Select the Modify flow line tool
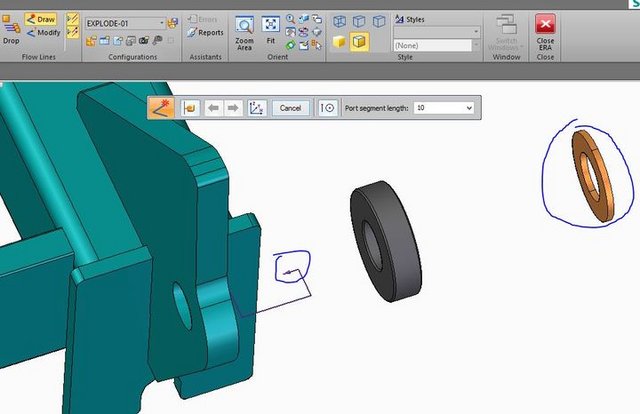Screen dimensions: 640x414 point(43,33)
